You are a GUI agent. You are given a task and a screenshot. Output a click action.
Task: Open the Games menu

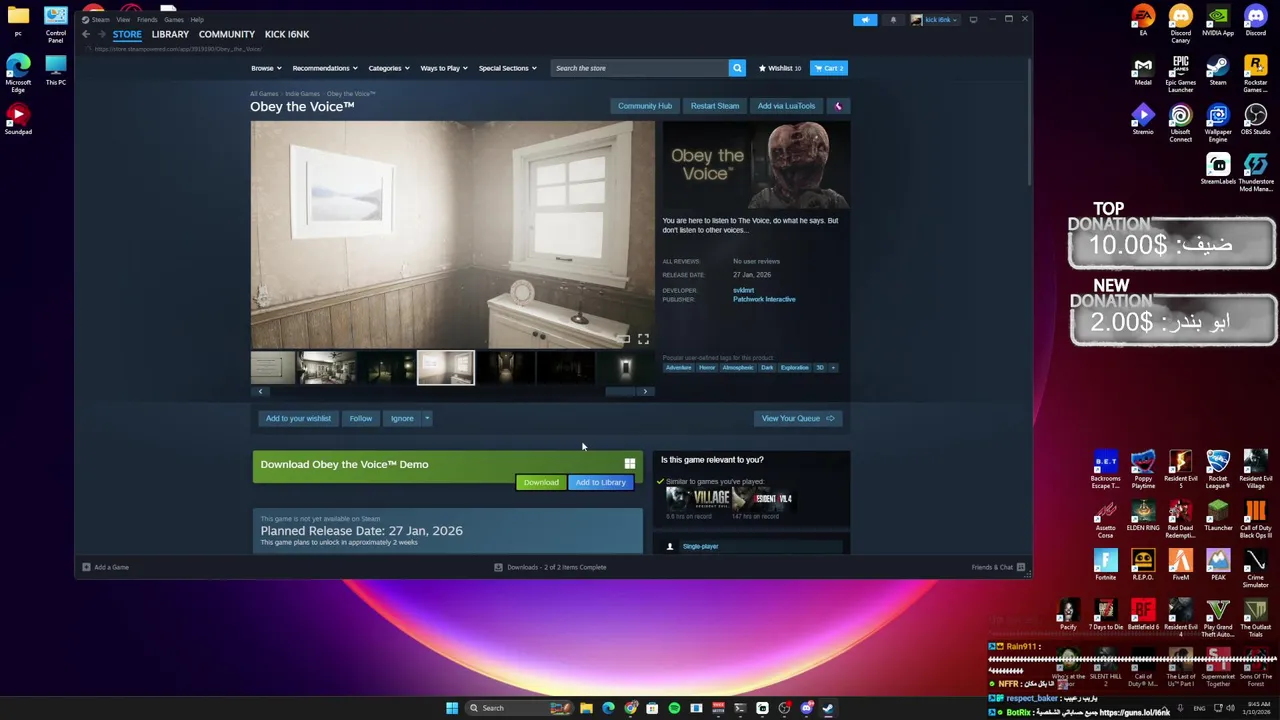(x=174, y=19)
